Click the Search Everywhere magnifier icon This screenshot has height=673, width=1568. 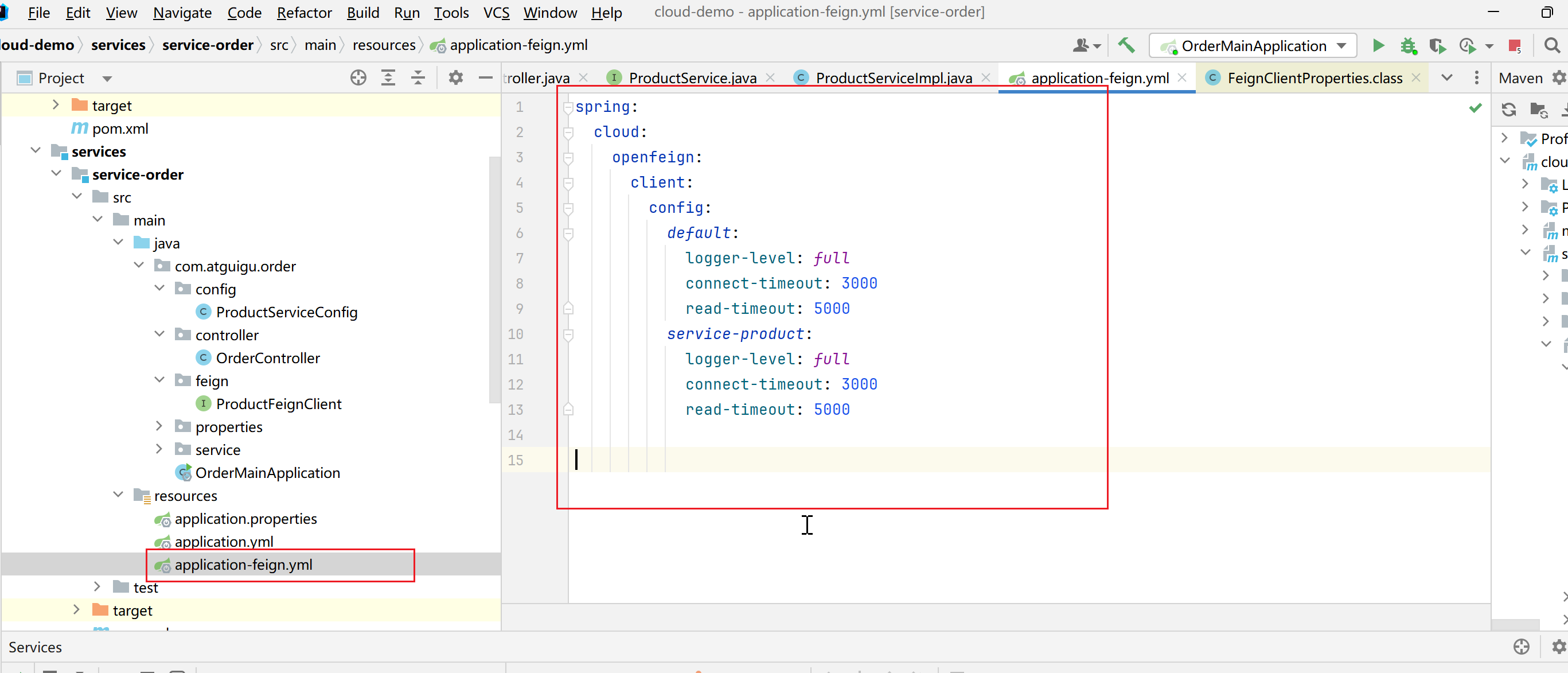(1551, 46)
